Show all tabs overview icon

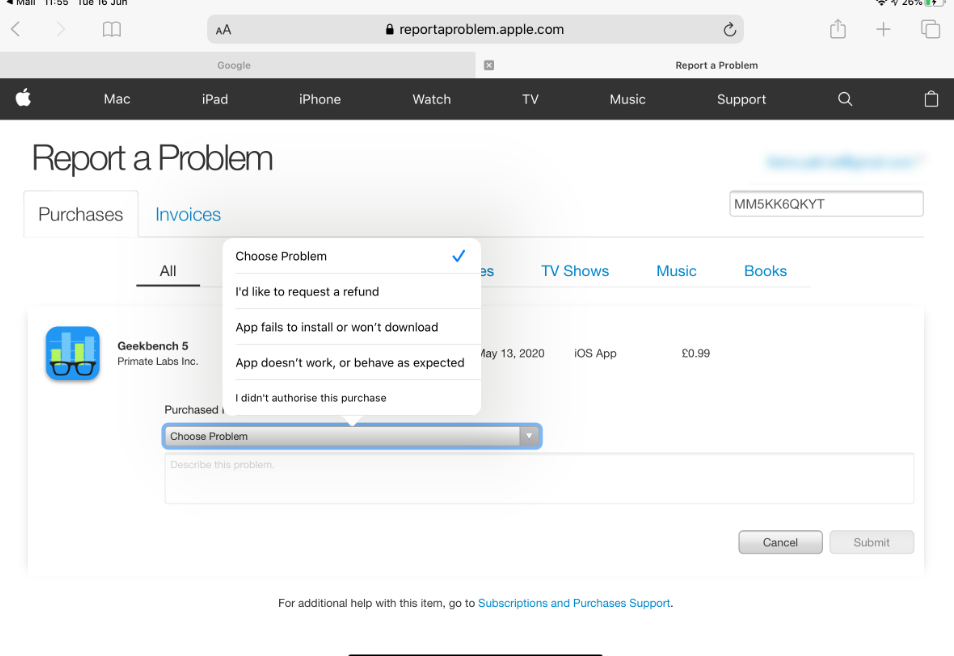tap(930, 29)
